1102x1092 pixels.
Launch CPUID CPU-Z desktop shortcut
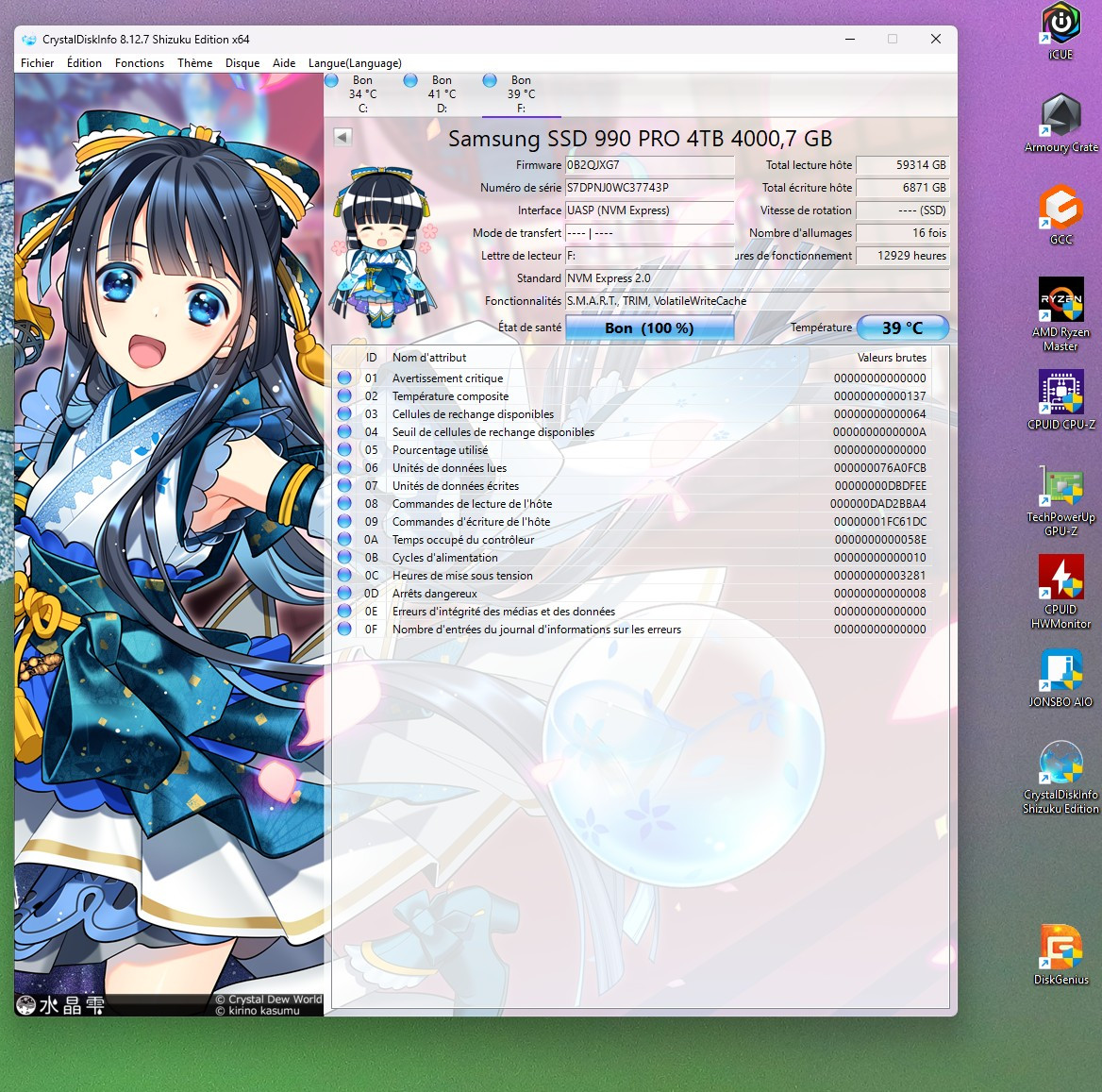[x=1060, y=400]
